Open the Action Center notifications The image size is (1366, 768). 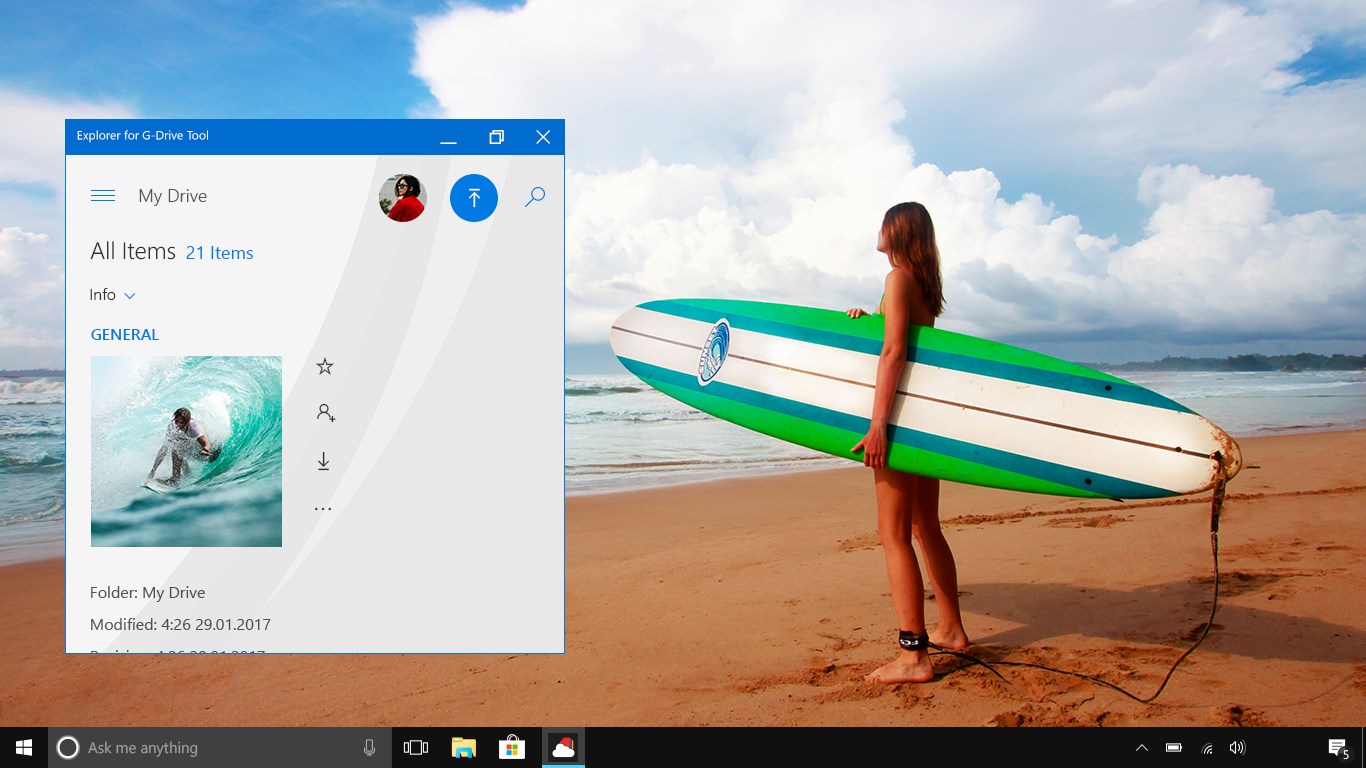point(1338,747)
